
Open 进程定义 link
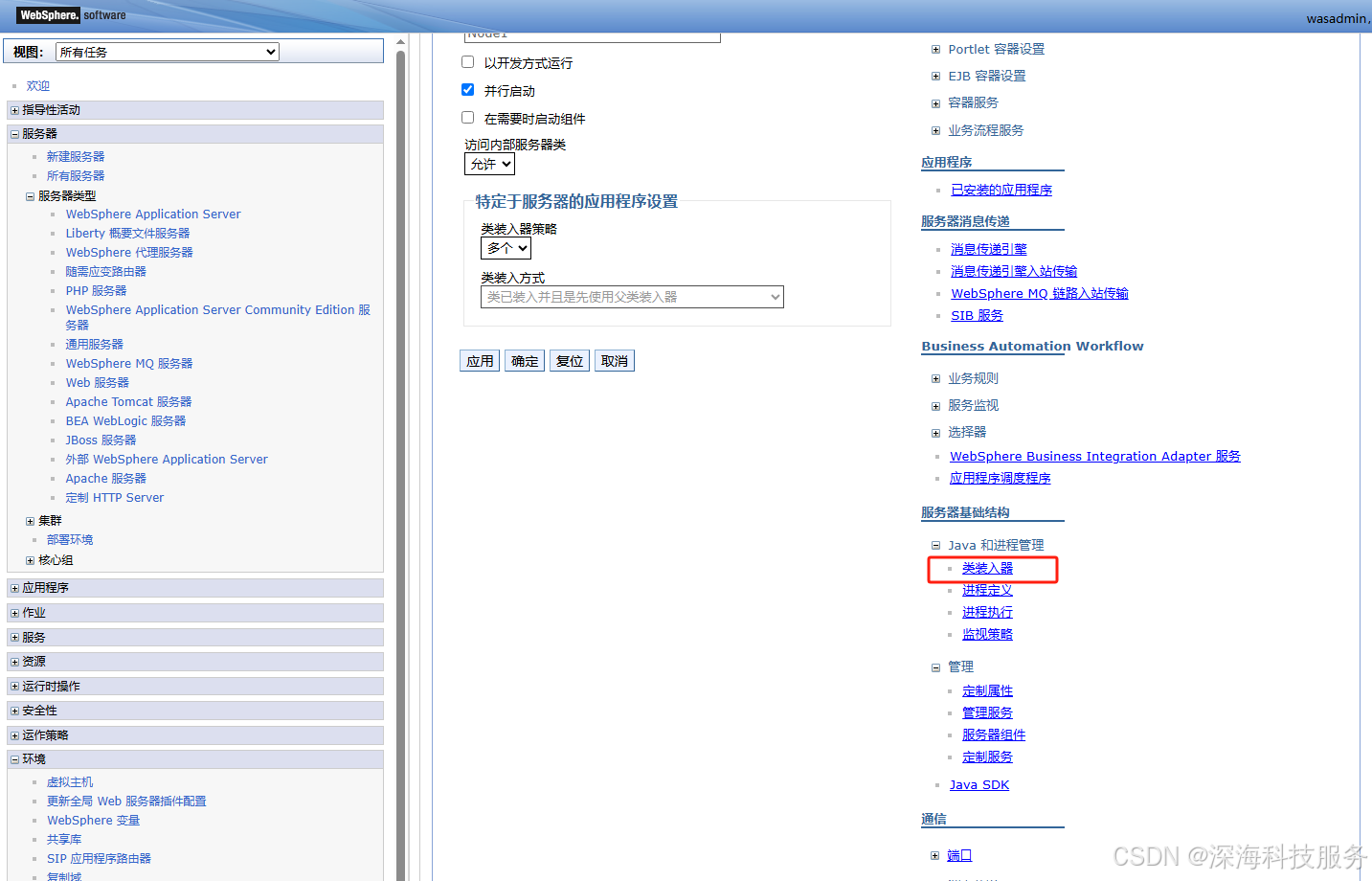987,591
